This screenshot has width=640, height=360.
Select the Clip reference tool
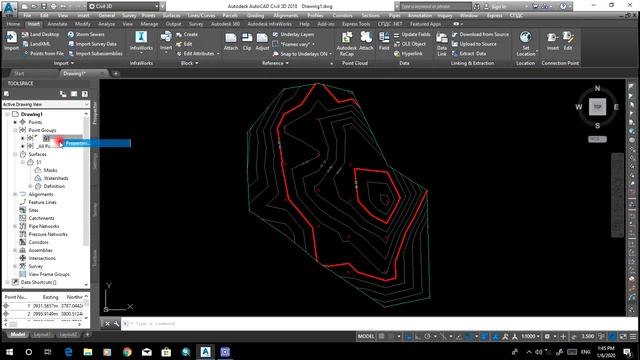247,41
